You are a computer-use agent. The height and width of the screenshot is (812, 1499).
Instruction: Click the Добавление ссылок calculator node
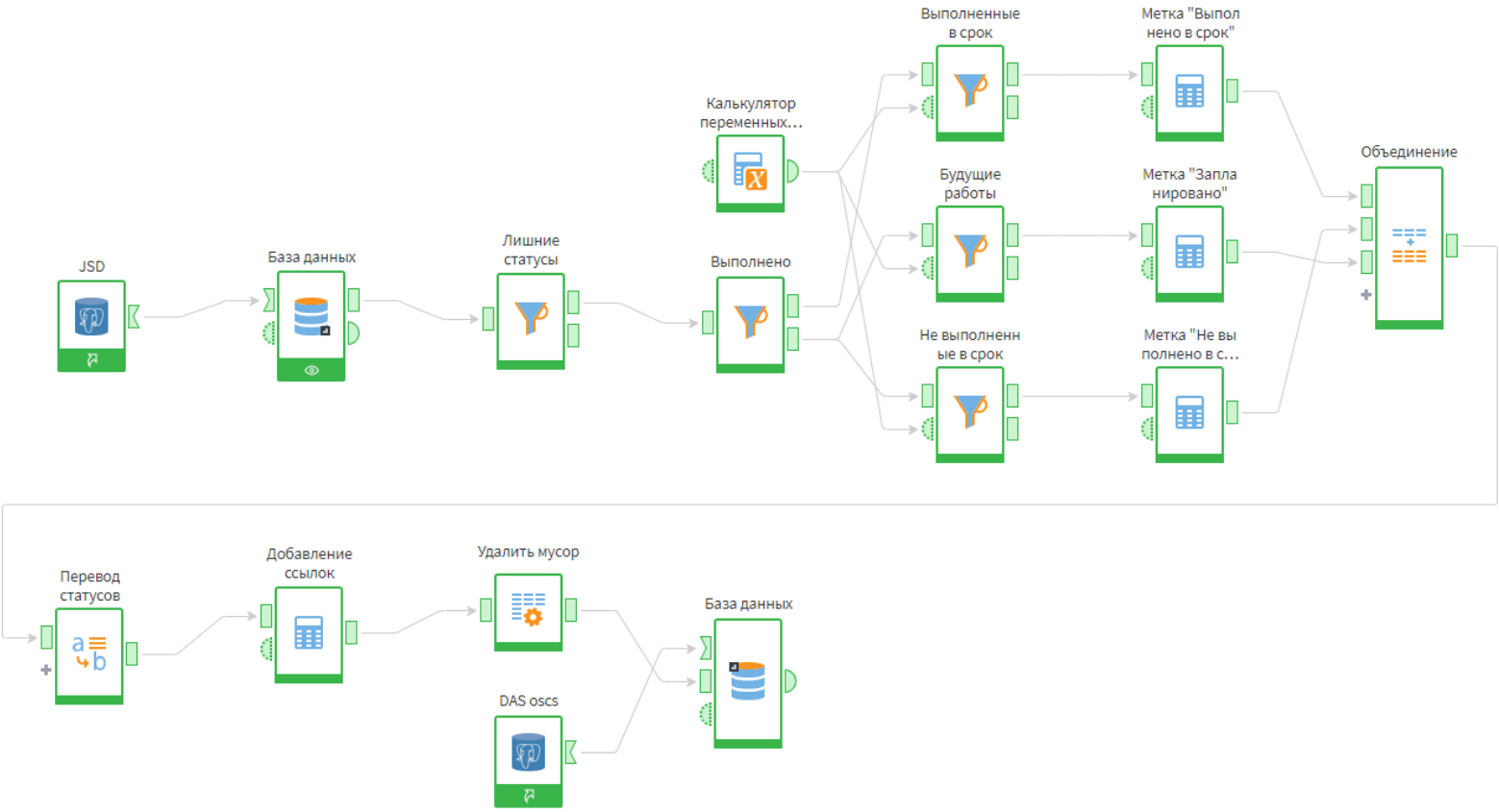point(309,634)
